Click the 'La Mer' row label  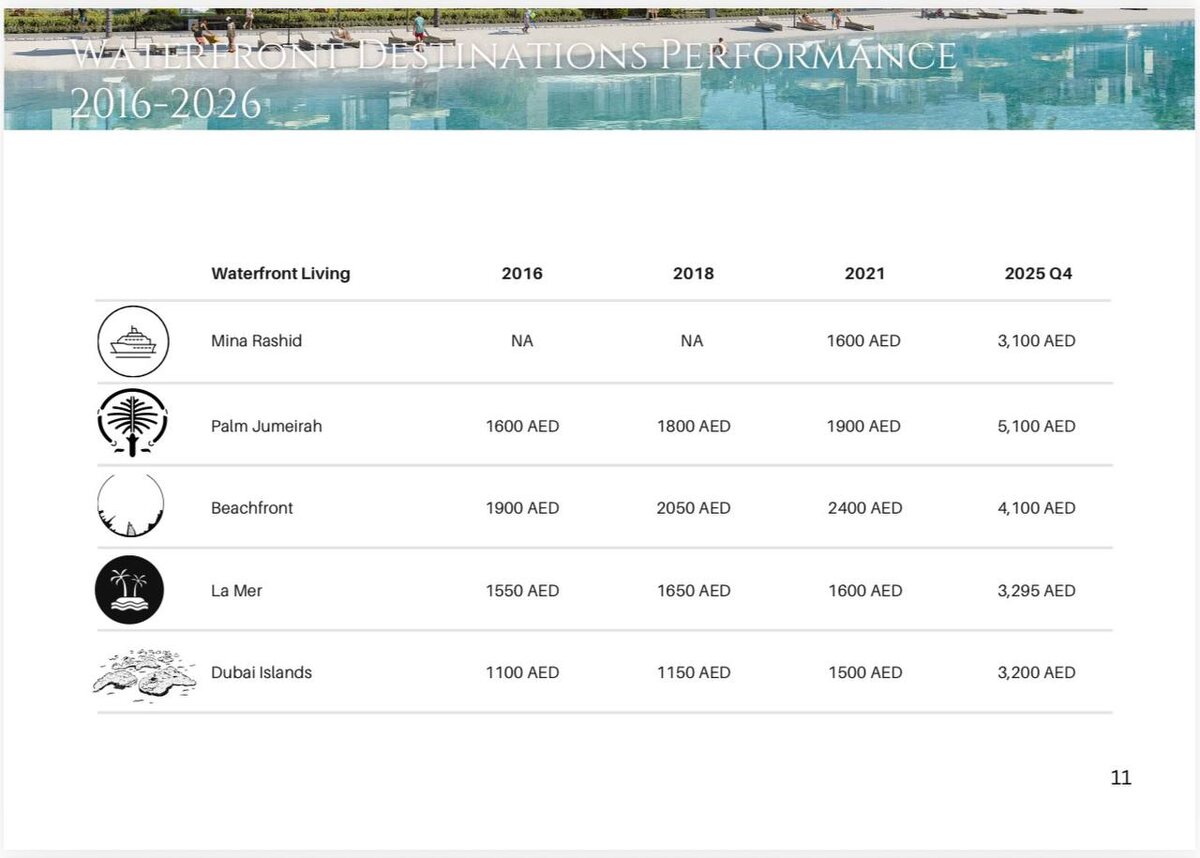pos(236,591)
